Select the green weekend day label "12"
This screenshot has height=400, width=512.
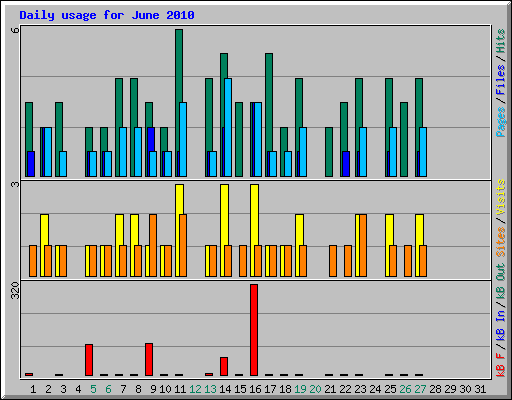pos(195,389)
